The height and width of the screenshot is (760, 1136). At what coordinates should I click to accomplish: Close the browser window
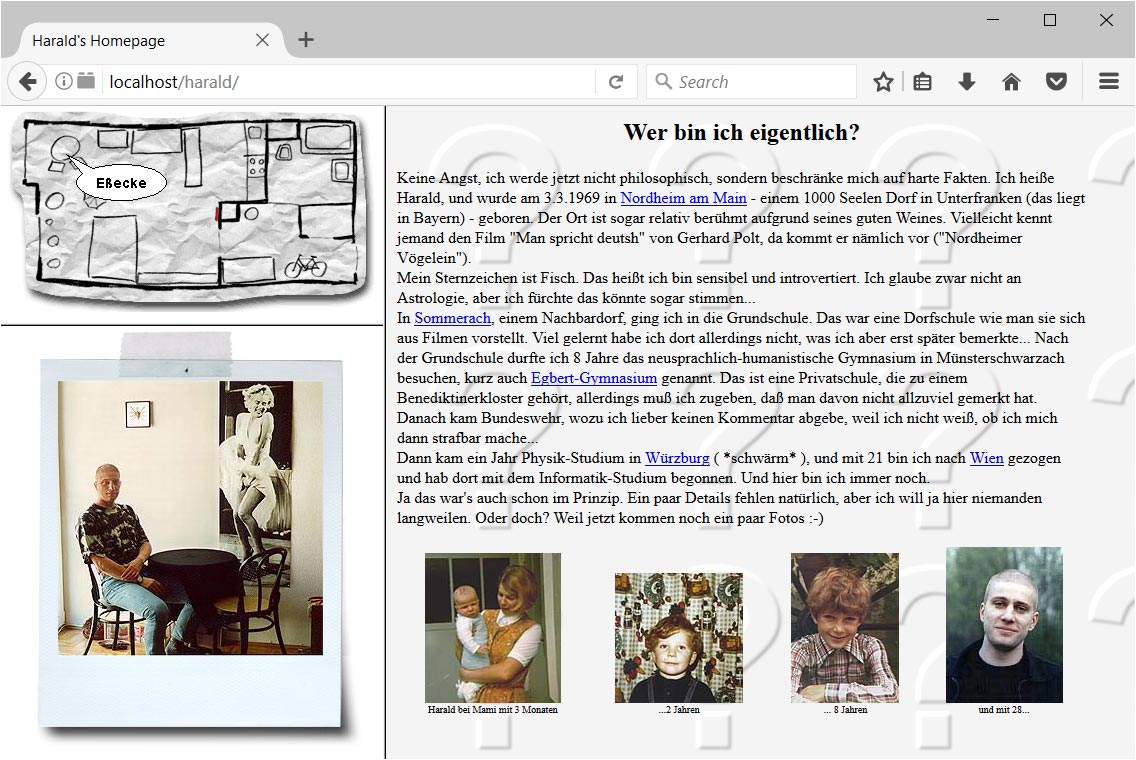(x=1106, y=20)
